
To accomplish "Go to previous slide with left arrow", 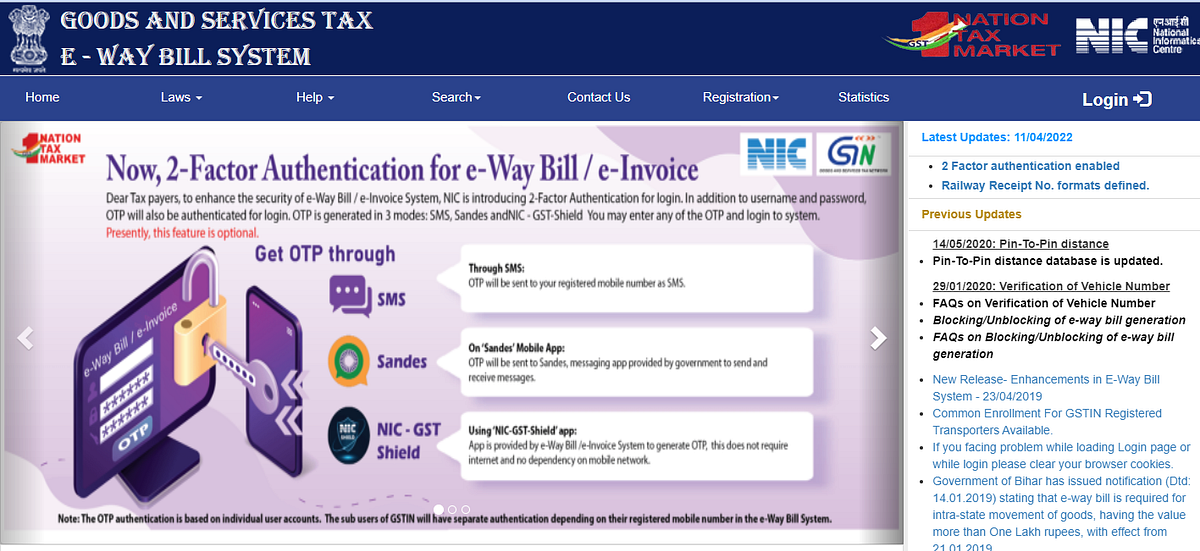I will click(x=26, y=338).
